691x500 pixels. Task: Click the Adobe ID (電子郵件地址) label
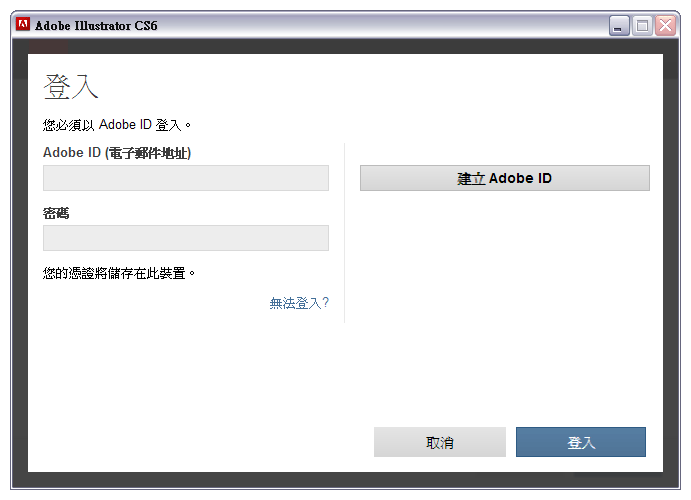coord(117,153)
